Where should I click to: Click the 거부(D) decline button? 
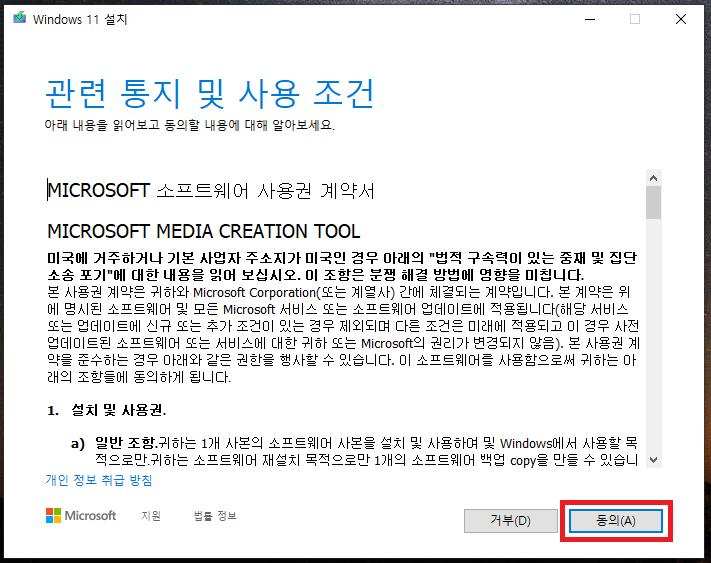[x=511, y=521]
